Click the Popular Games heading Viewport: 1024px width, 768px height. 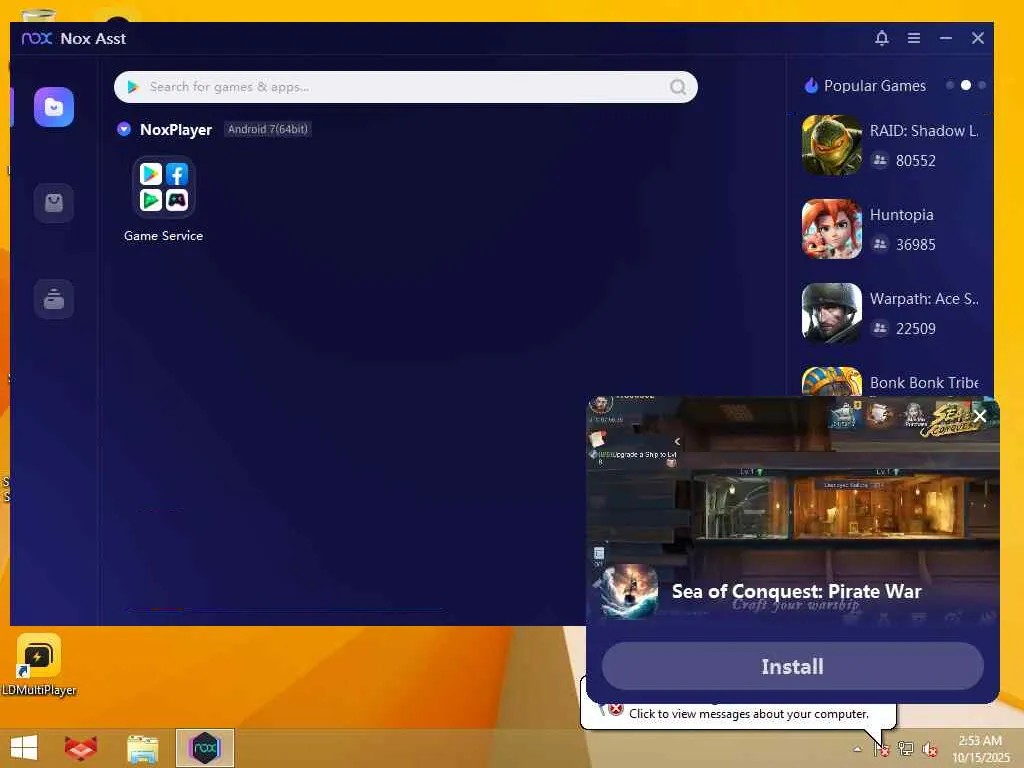pos(874,86)
